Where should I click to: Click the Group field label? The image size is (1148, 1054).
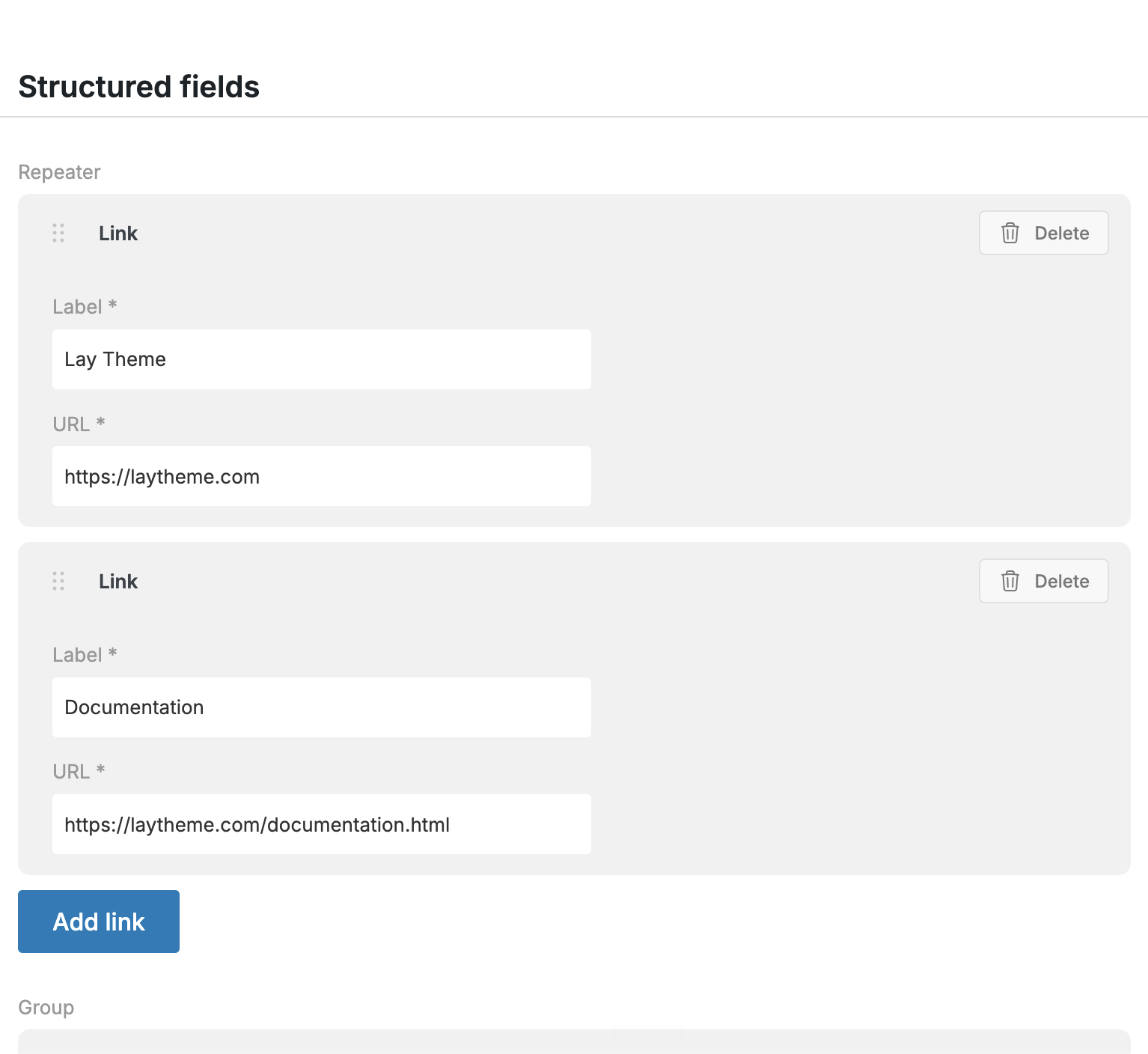pos(46,1008)
